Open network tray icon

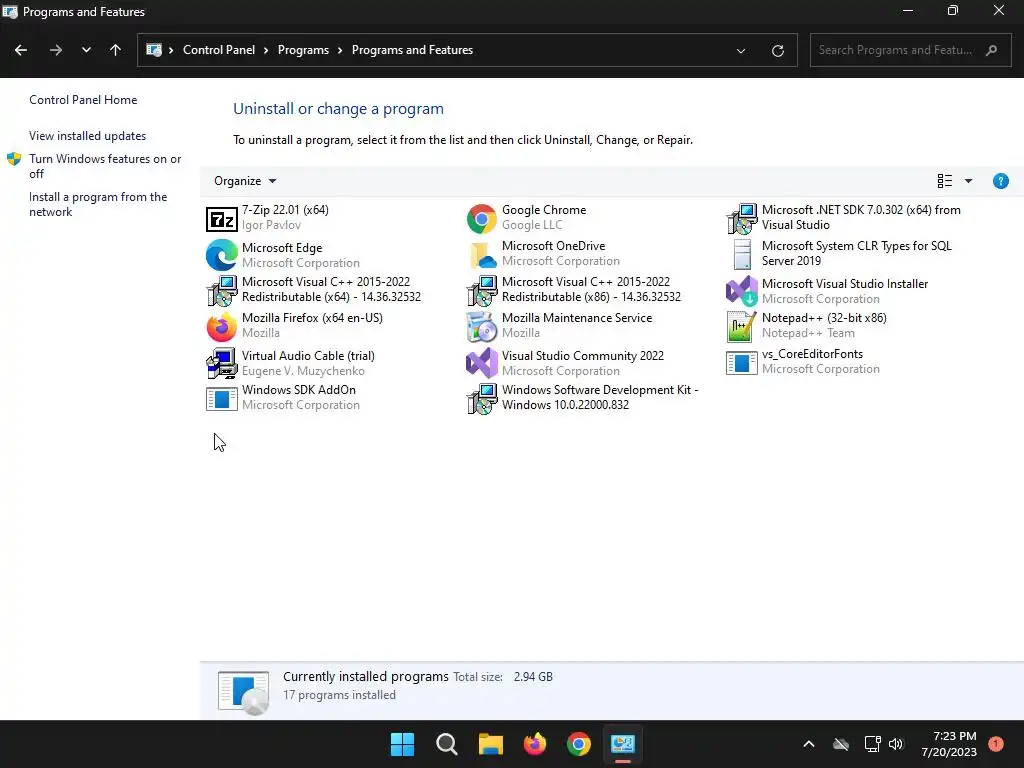872,744
